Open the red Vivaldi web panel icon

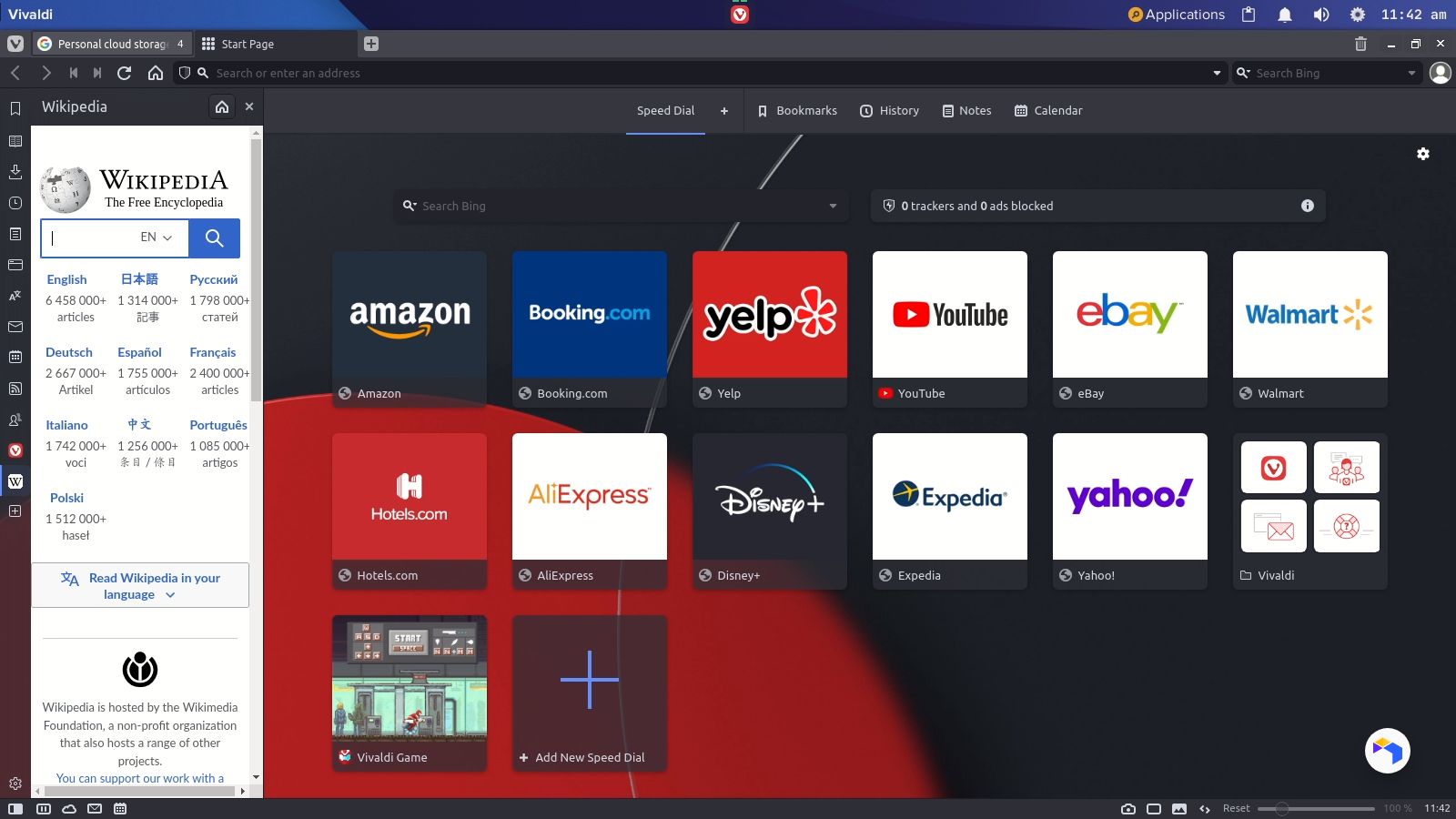coord(15,450)
